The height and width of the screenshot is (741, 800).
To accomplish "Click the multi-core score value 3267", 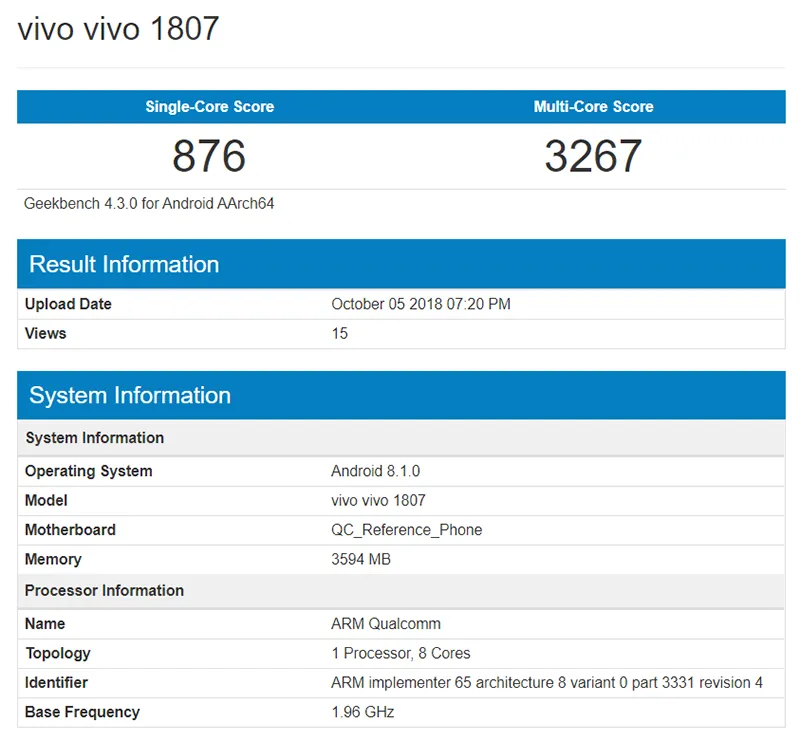I will (x=593, y=156).
